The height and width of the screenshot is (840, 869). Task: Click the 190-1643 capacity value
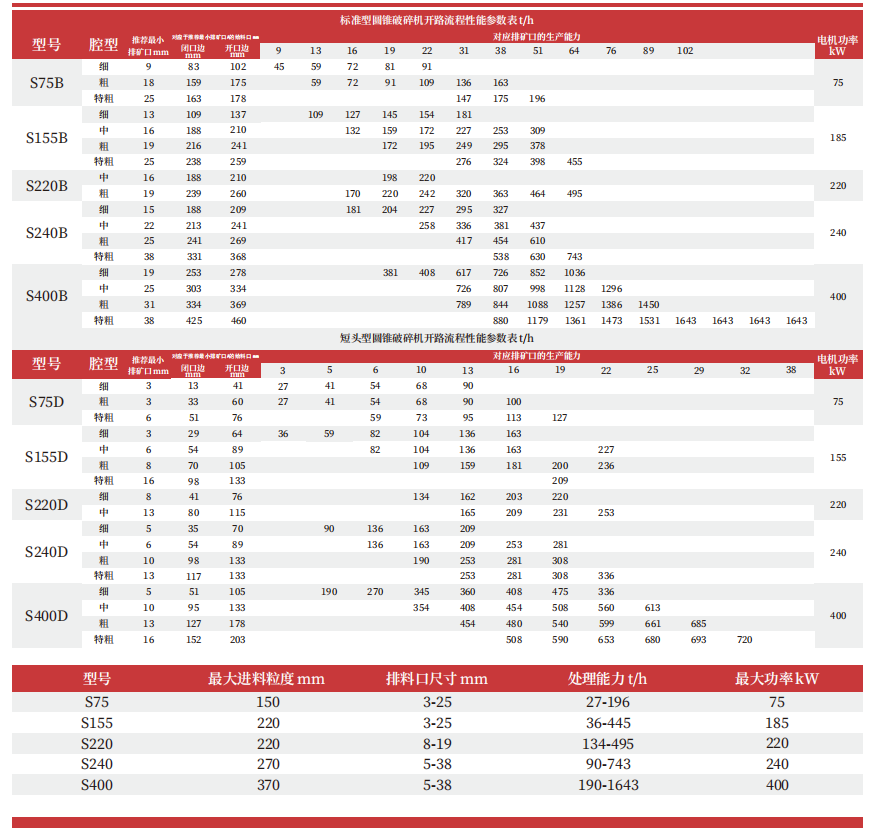pyautogui.click(x=608, y=785)
